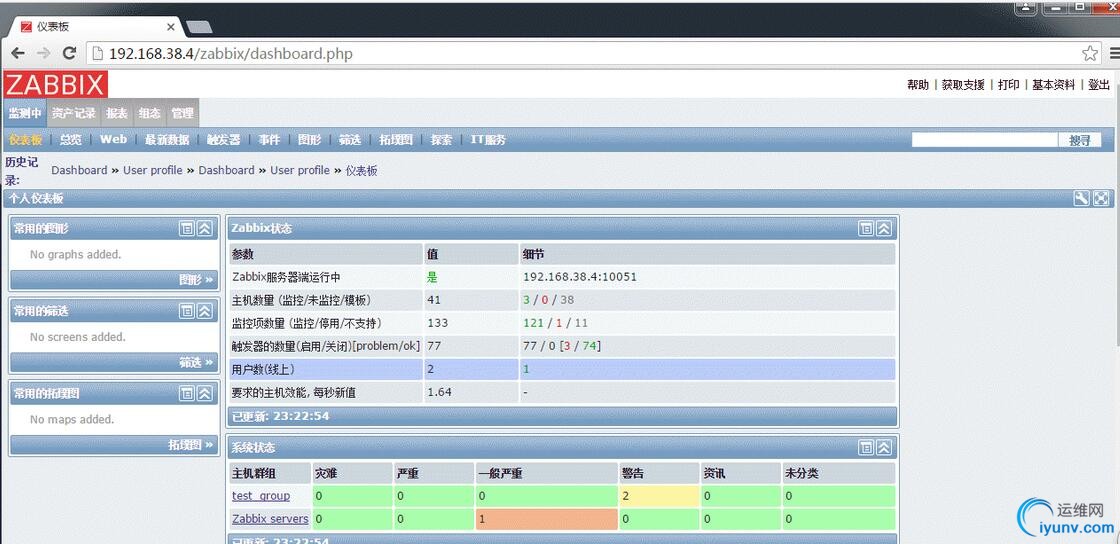Screen dimensions: 1120x544
Task: Open 最新数据 submenu item
Action: click(x=167, y=140)
